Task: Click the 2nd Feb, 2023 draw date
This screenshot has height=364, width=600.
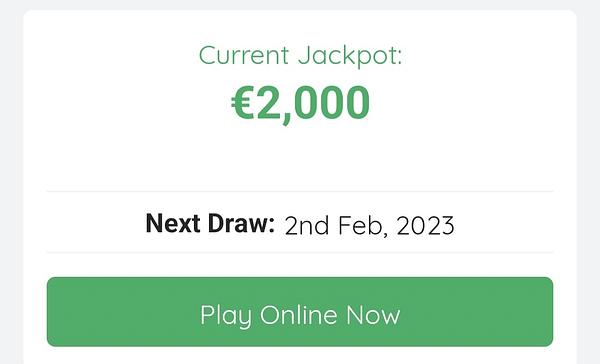Action: pos(369,225)
